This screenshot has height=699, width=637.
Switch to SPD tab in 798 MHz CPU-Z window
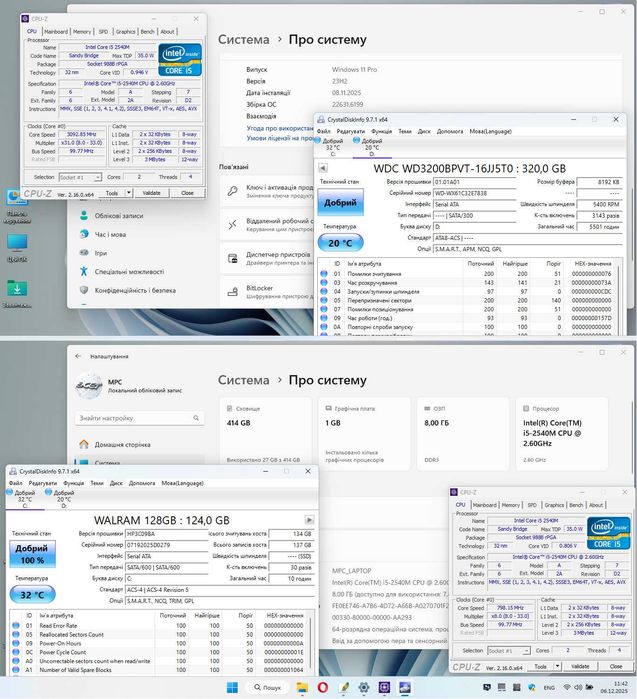pos(532,505)
